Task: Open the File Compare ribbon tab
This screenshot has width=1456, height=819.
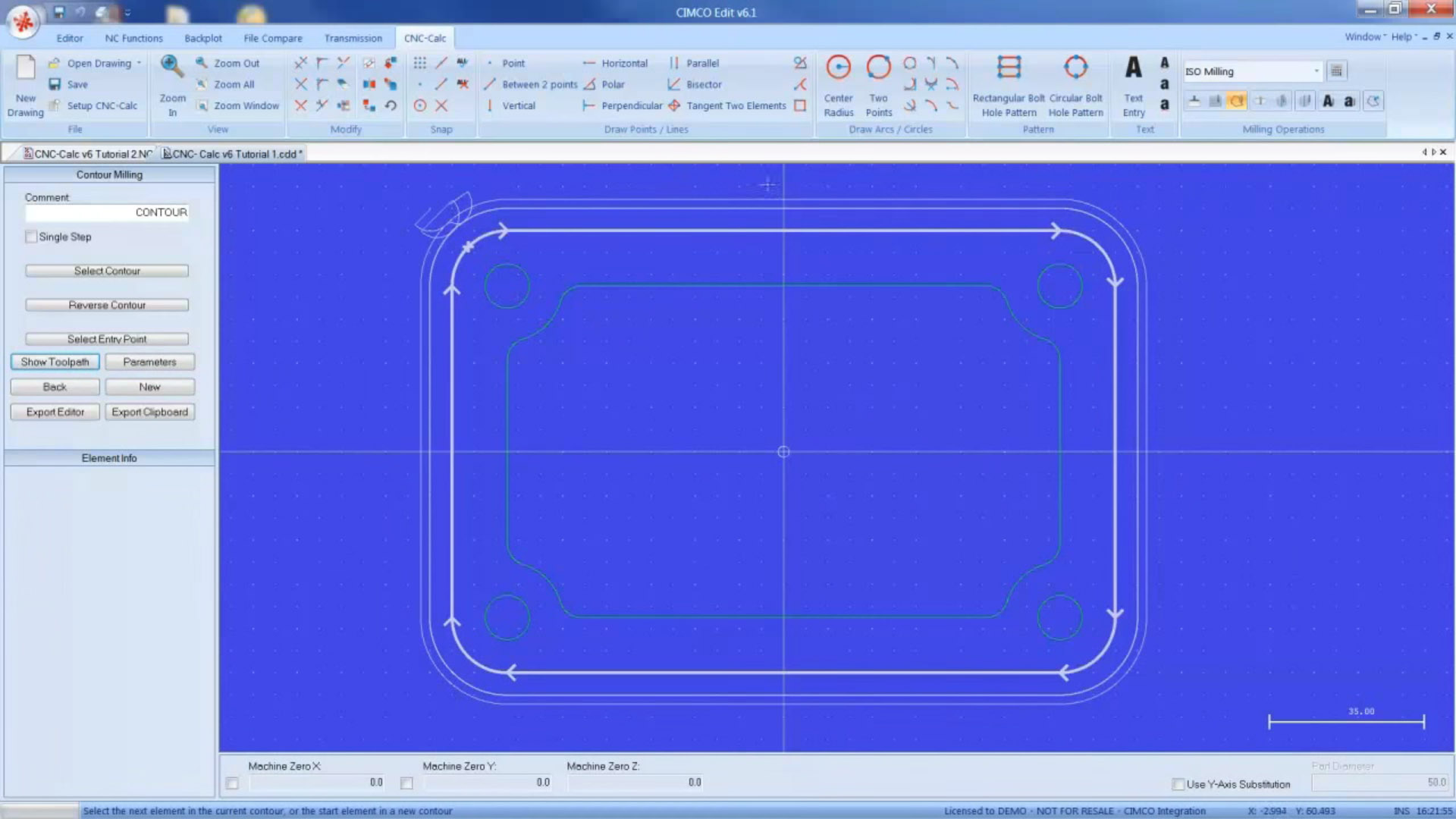Action: pyautogui.click(x=272, y=38)
